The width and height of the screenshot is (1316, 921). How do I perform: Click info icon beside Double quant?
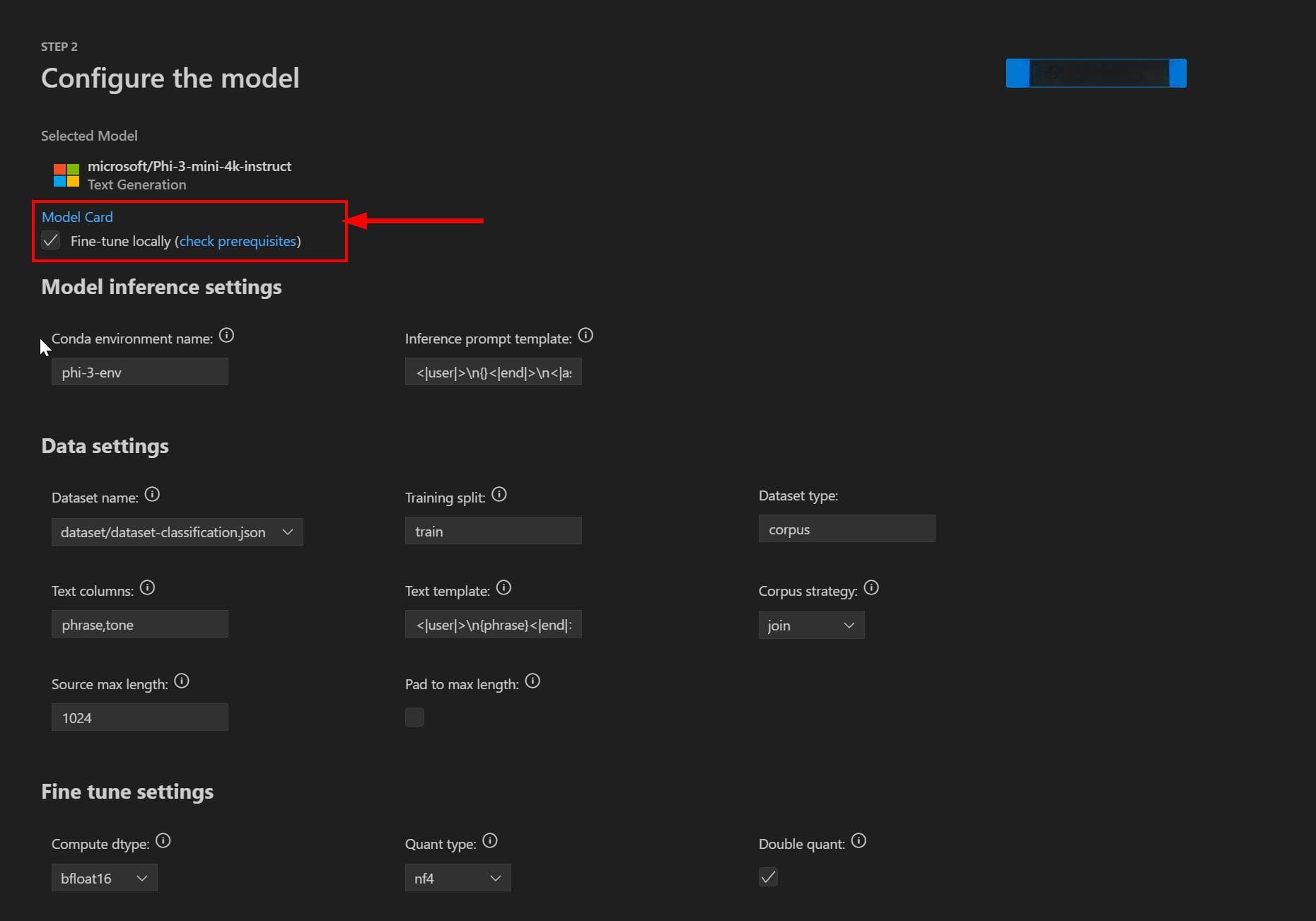click(858, 841)
